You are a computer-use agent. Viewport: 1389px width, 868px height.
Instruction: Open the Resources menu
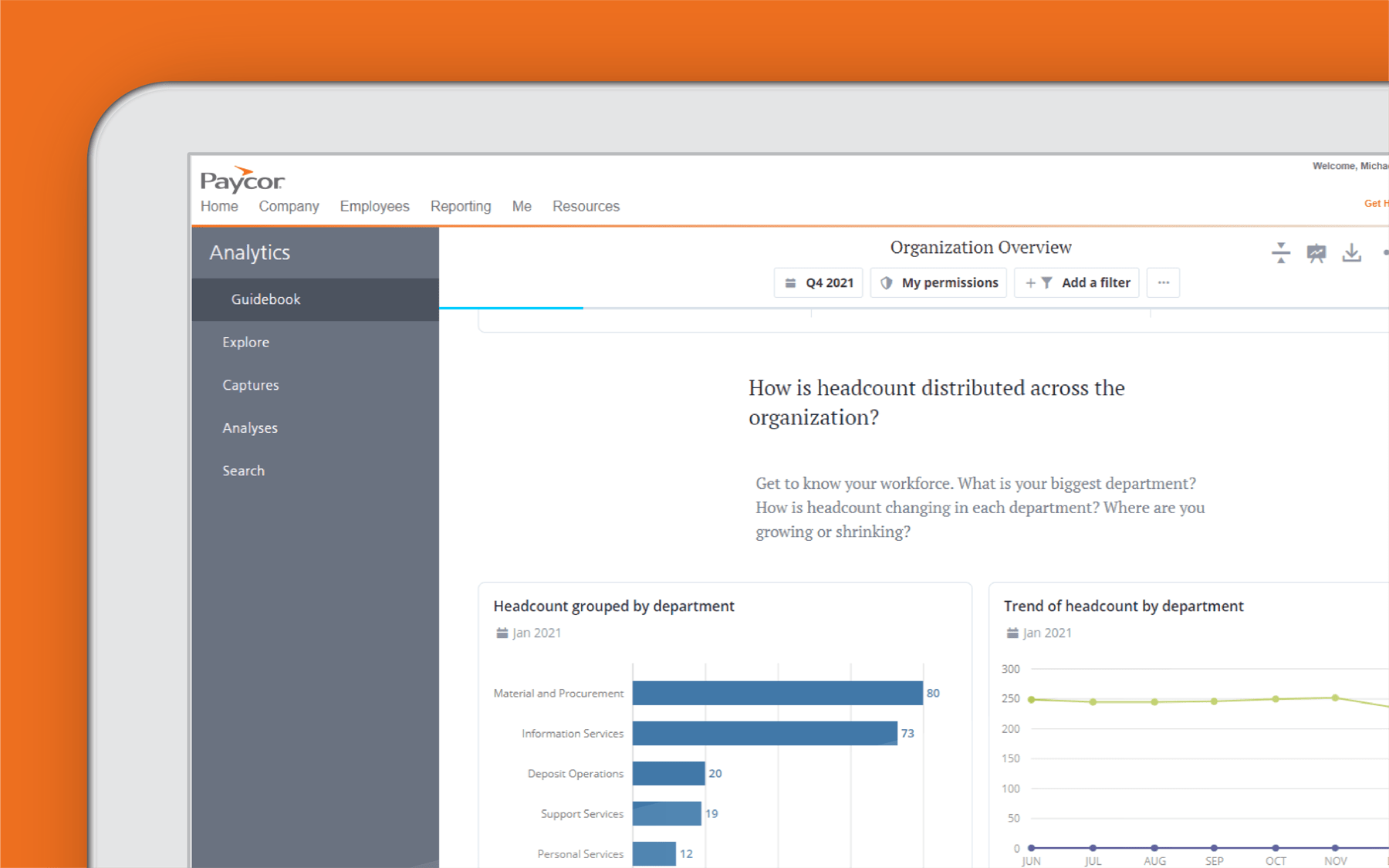coord(586,206)
